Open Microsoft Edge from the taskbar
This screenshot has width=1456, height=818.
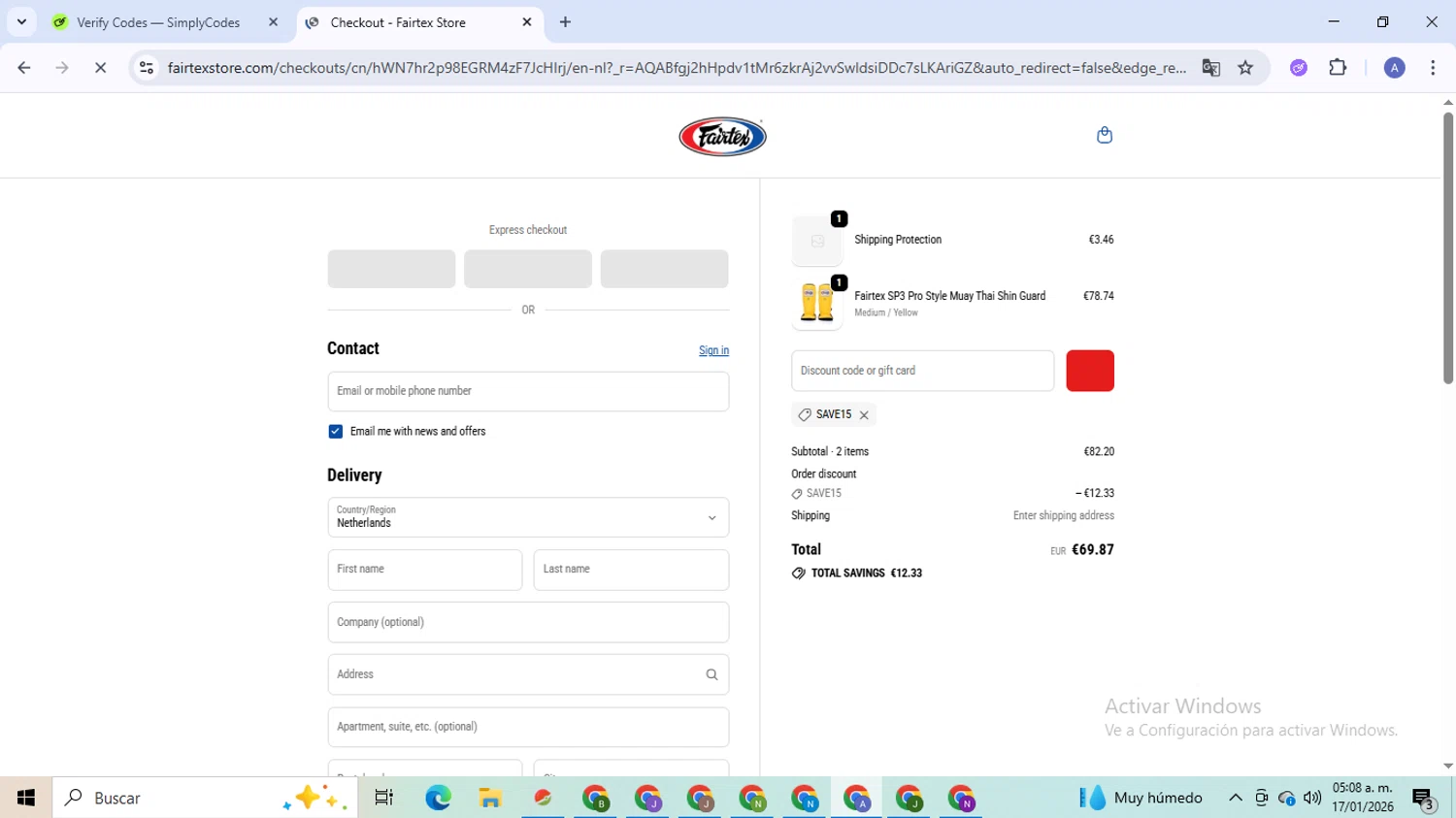tap(438, 798)
